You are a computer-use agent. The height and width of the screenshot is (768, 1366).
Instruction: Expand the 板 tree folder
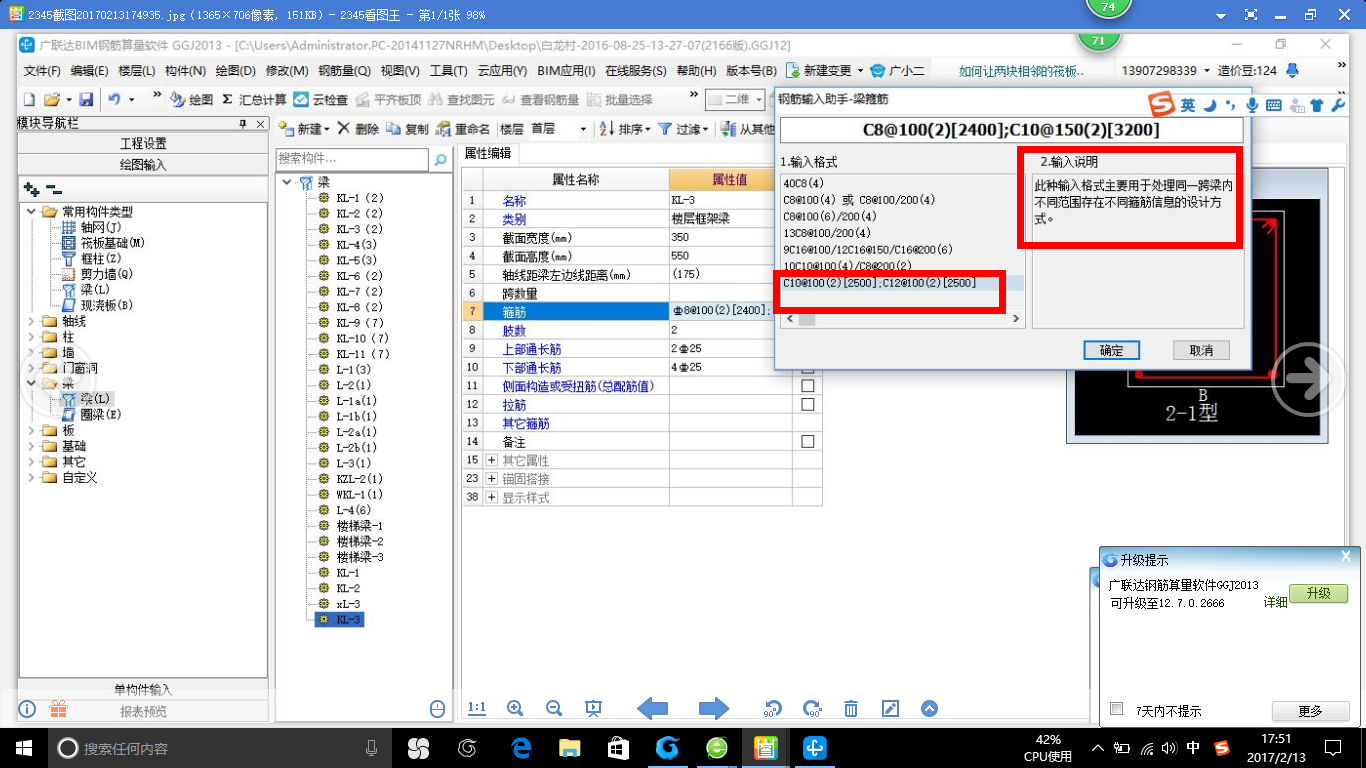32,430
